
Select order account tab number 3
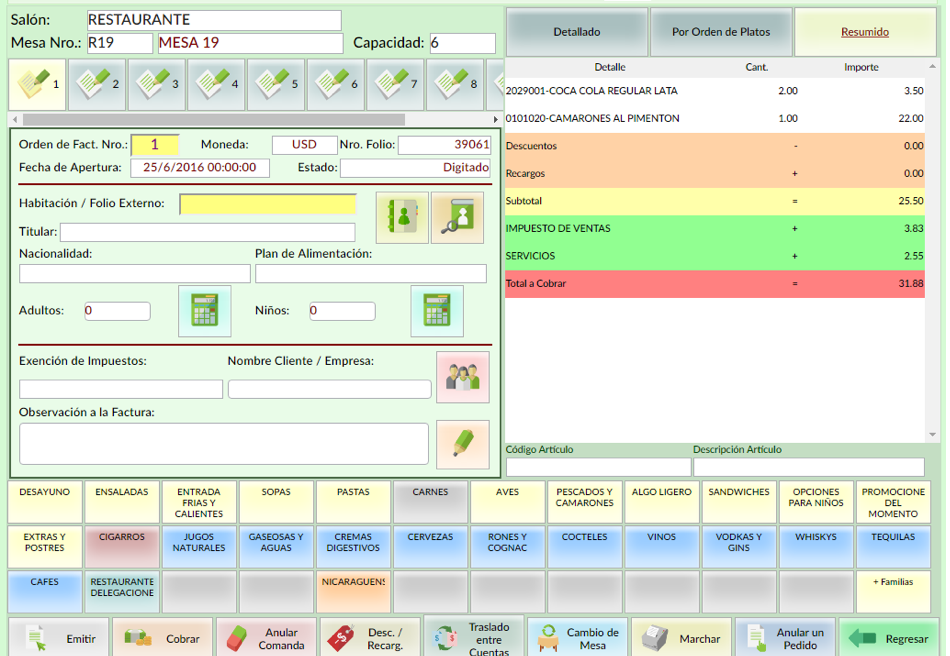point(157,84)
